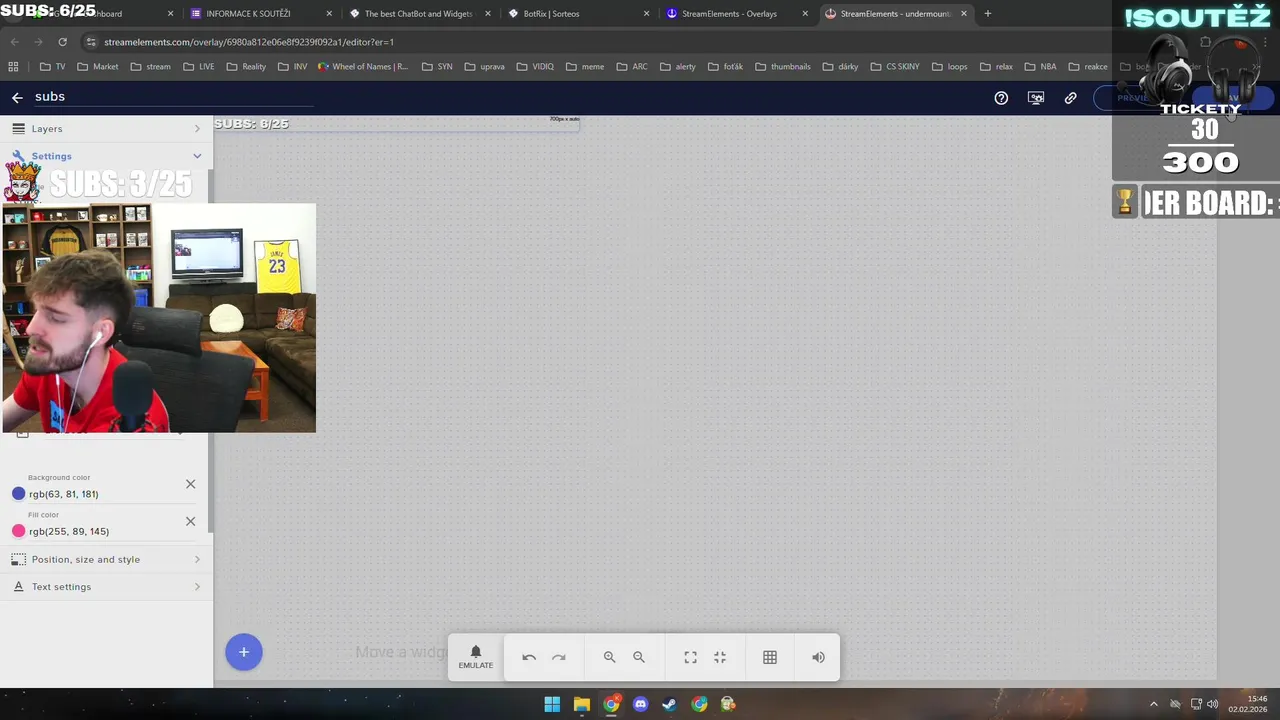Click the Text settings letter icon
The height and width of the screenshot is (720, 1280).
tap(18, 587)
